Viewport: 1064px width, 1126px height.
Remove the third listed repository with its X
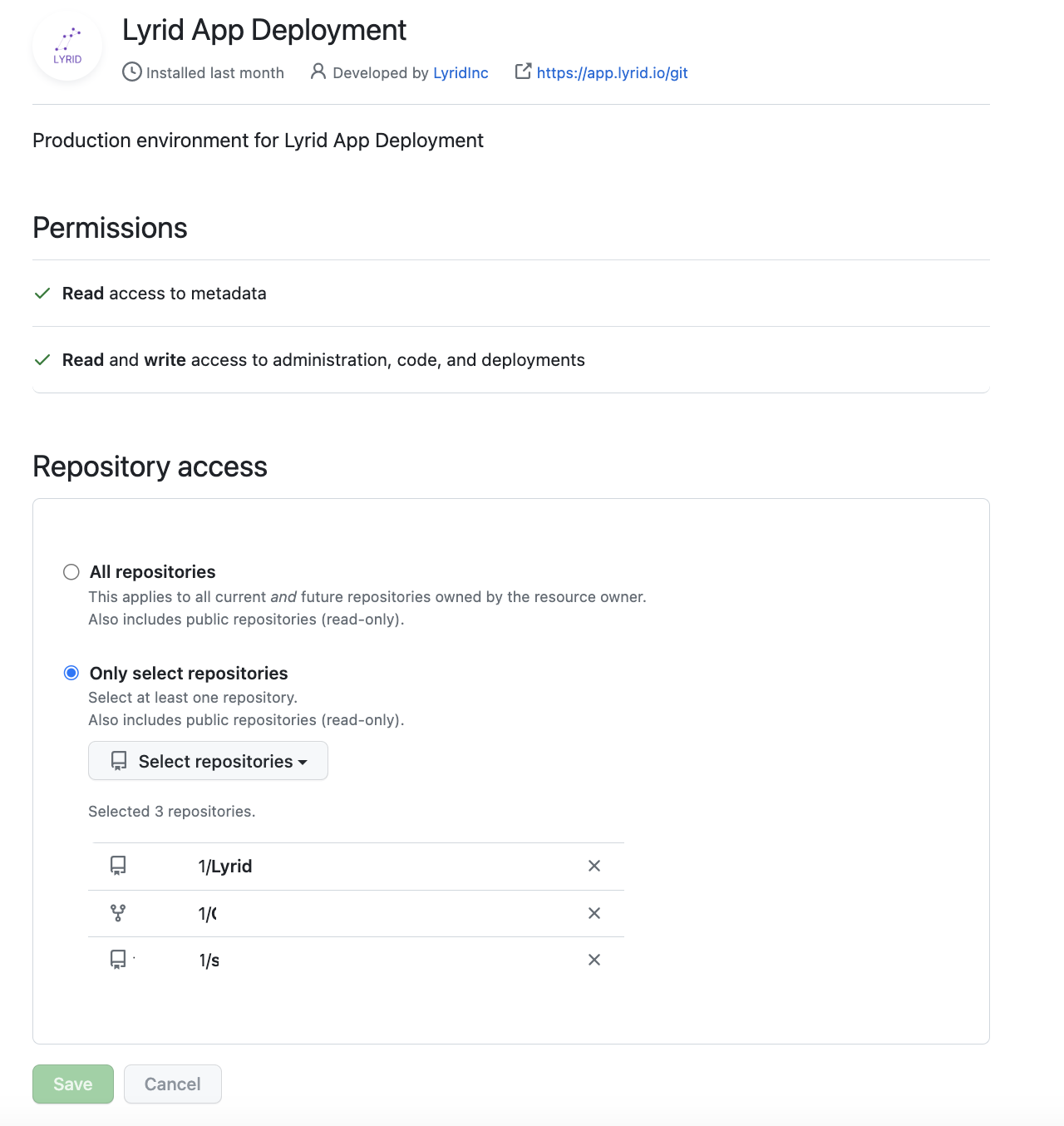594,960
